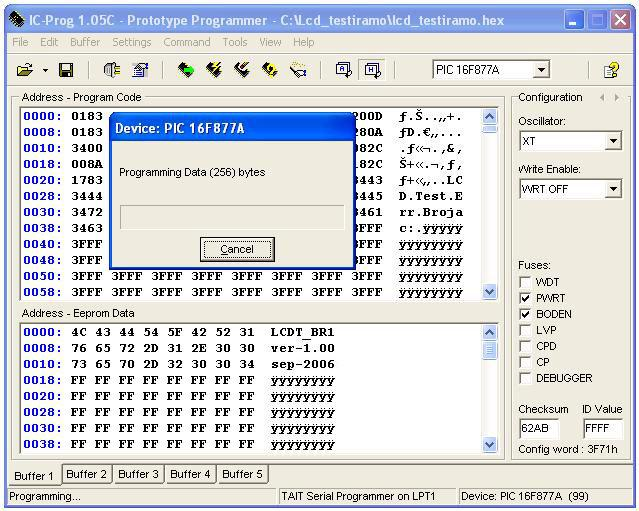This screenshot has height=511, width=639.
Task: Open the Settings menu
Action: pyautogui.click(x=132, y=42)
